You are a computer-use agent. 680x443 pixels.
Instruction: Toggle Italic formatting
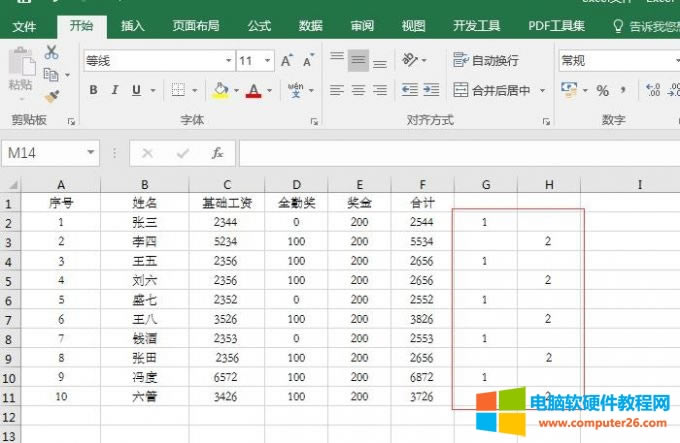click(x=114, y=91)
